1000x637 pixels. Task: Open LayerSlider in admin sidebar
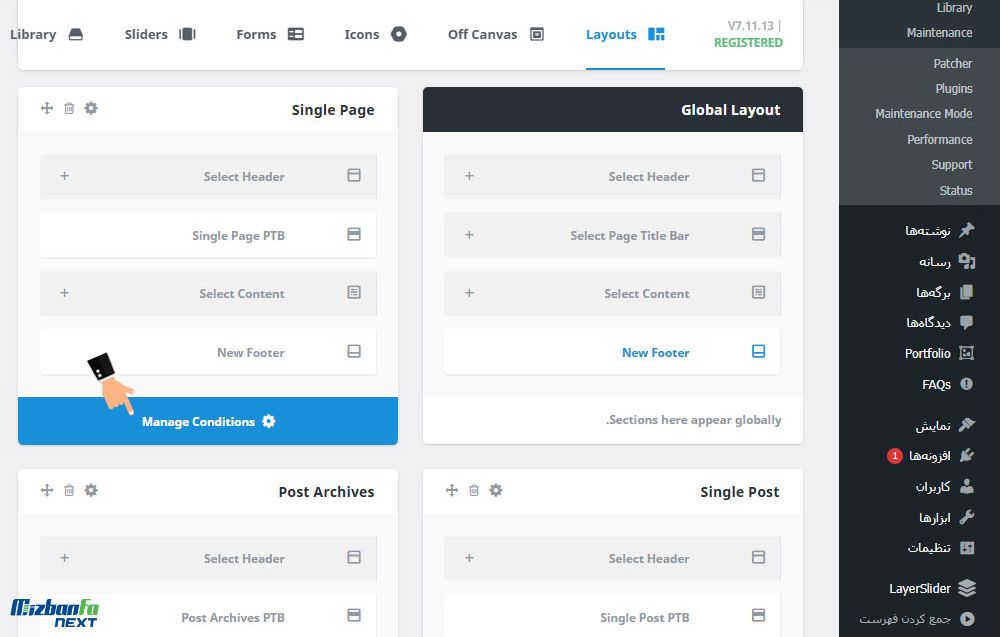click(920, 589)
